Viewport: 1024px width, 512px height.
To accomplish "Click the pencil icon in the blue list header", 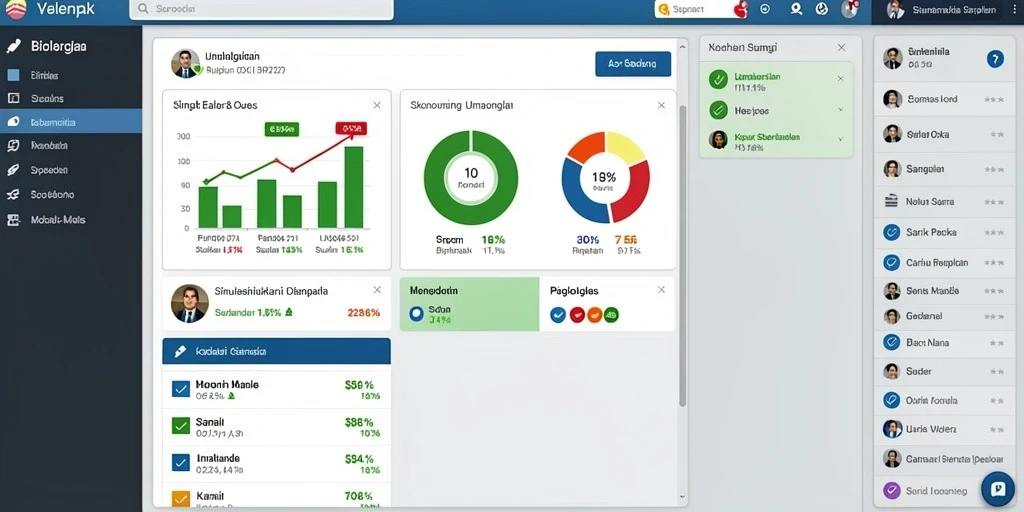I will (x=180, y=351).
